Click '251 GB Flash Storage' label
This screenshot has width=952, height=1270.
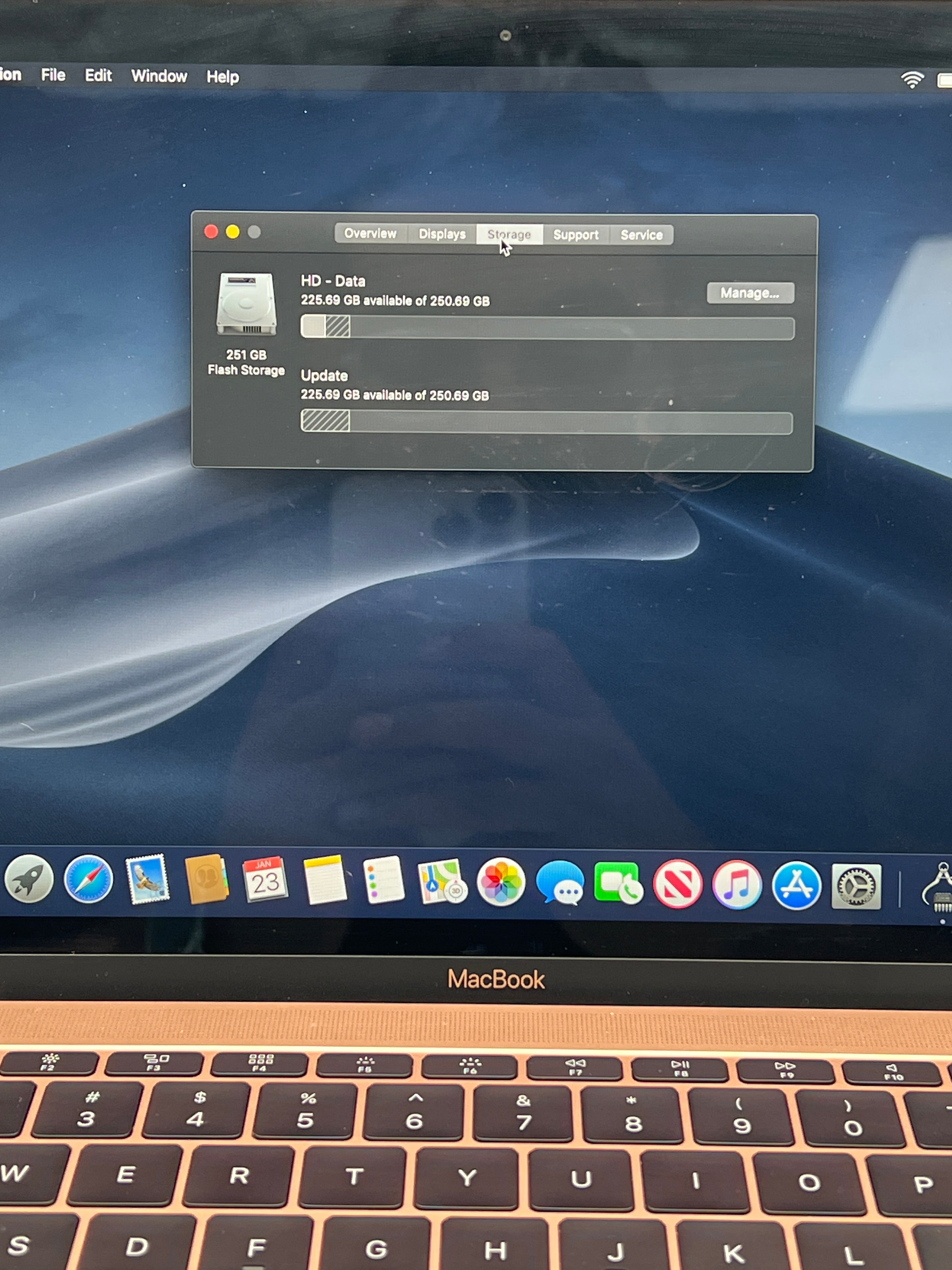coord(246,362)
